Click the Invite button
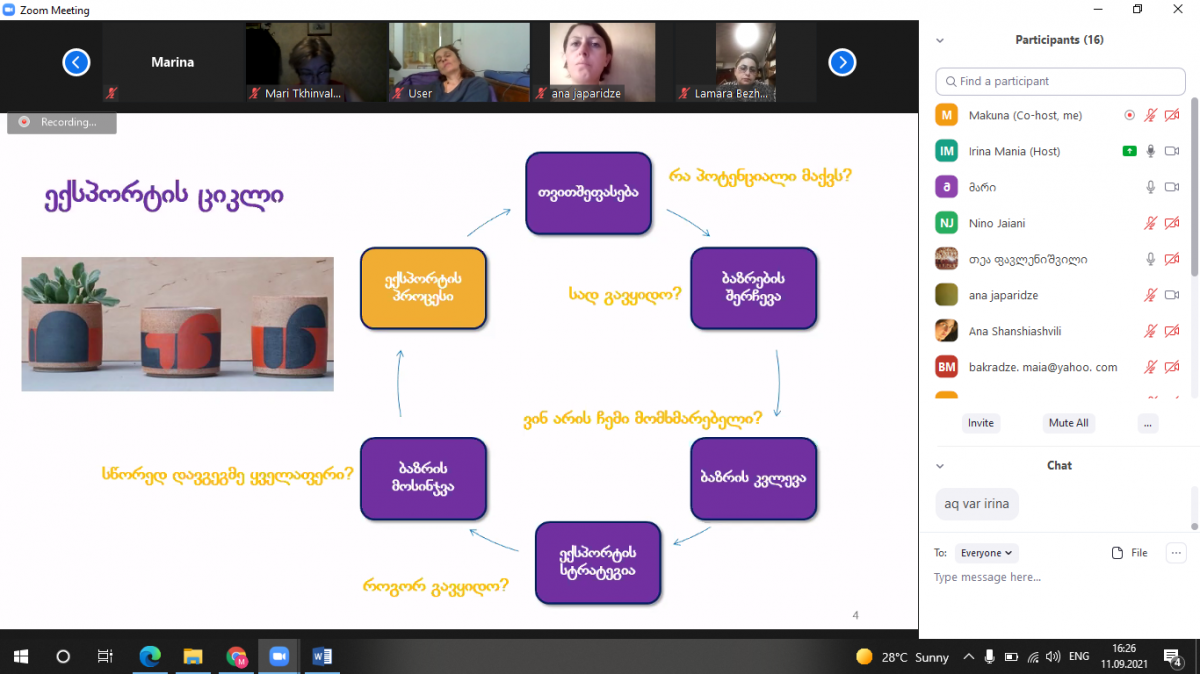The width and height of the screenshot is (1200, 674). tap(980, 423)
